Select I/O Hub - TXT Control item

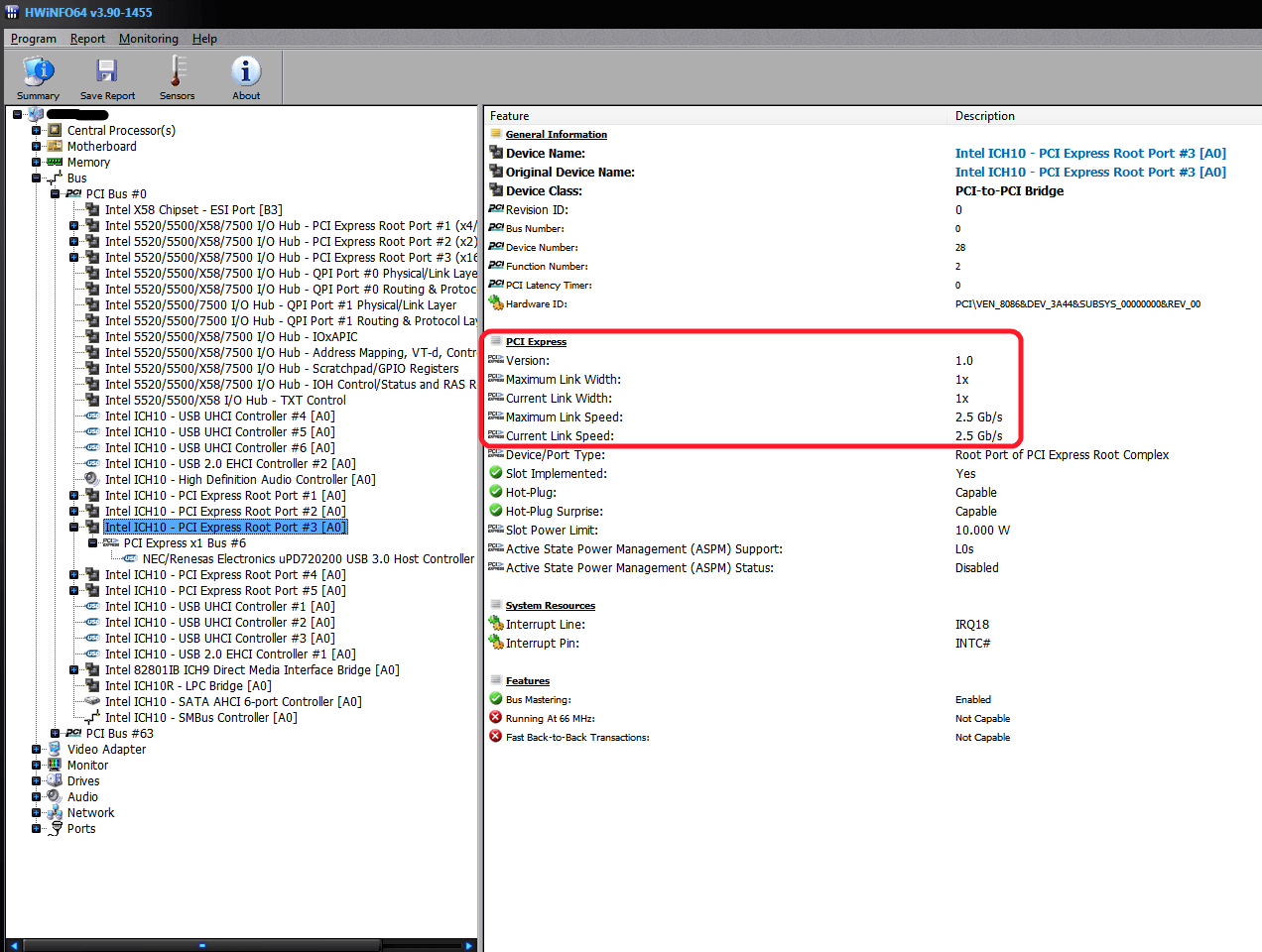tap(225, 400)
